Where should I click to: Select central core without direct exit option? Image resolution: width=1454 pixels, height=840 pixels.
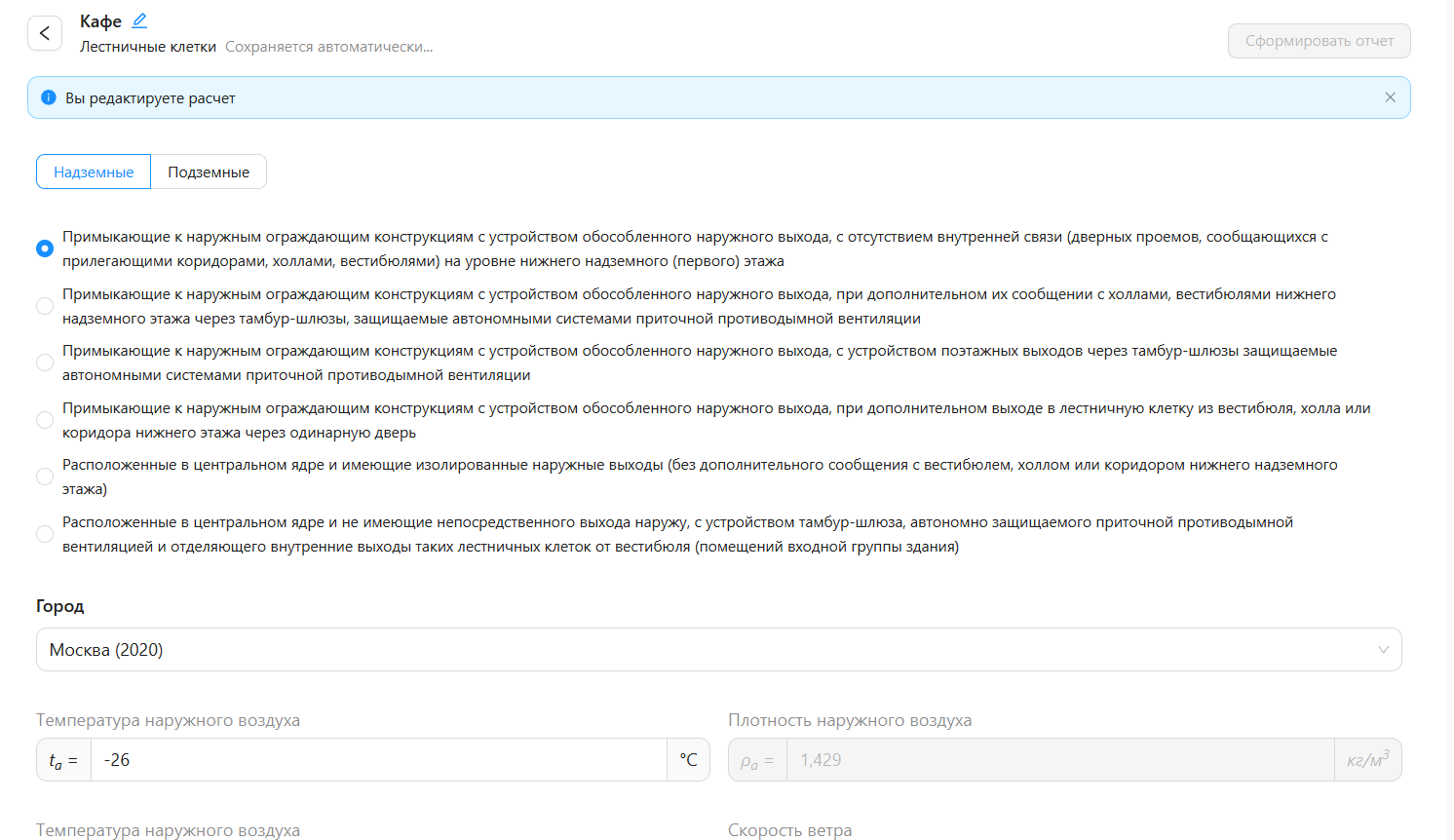tap(45, 534)
